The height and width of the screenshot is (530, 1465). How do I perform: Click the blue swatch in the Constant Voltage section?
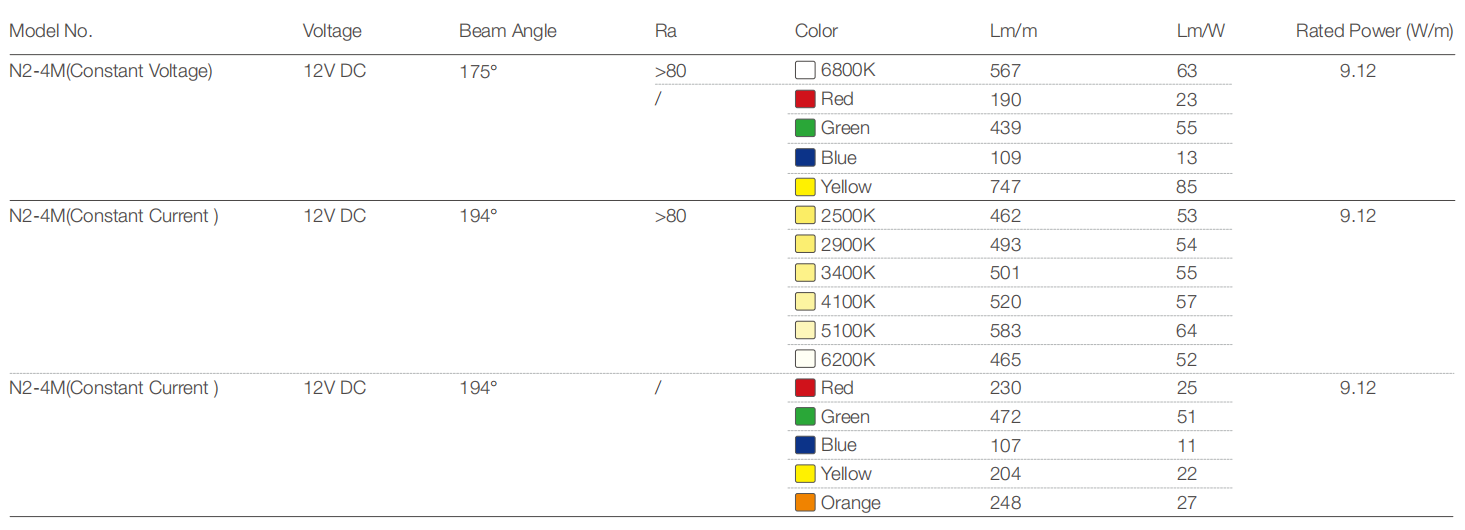tap(805, 158)
